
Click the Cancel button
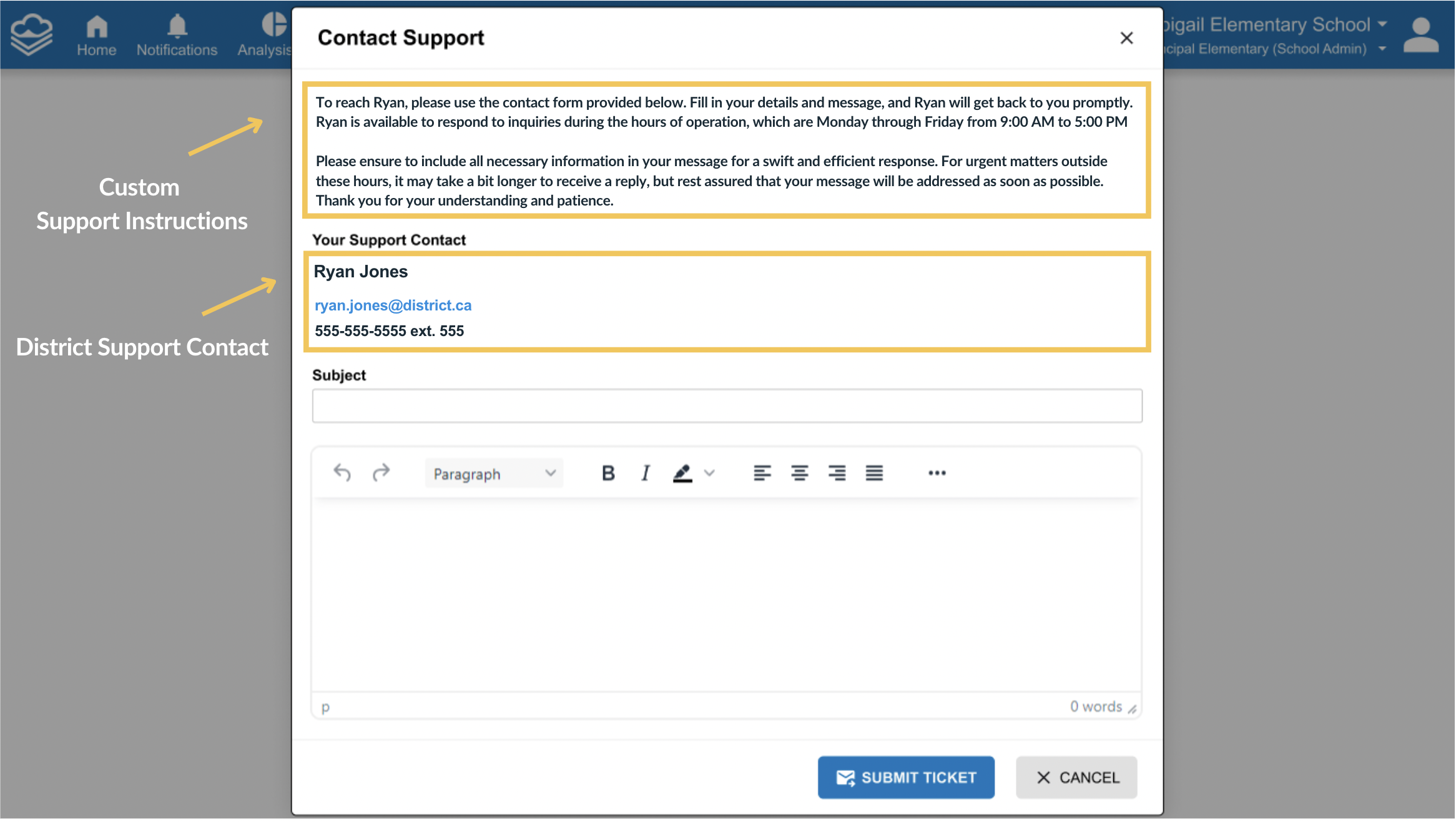coord(1076,778)
